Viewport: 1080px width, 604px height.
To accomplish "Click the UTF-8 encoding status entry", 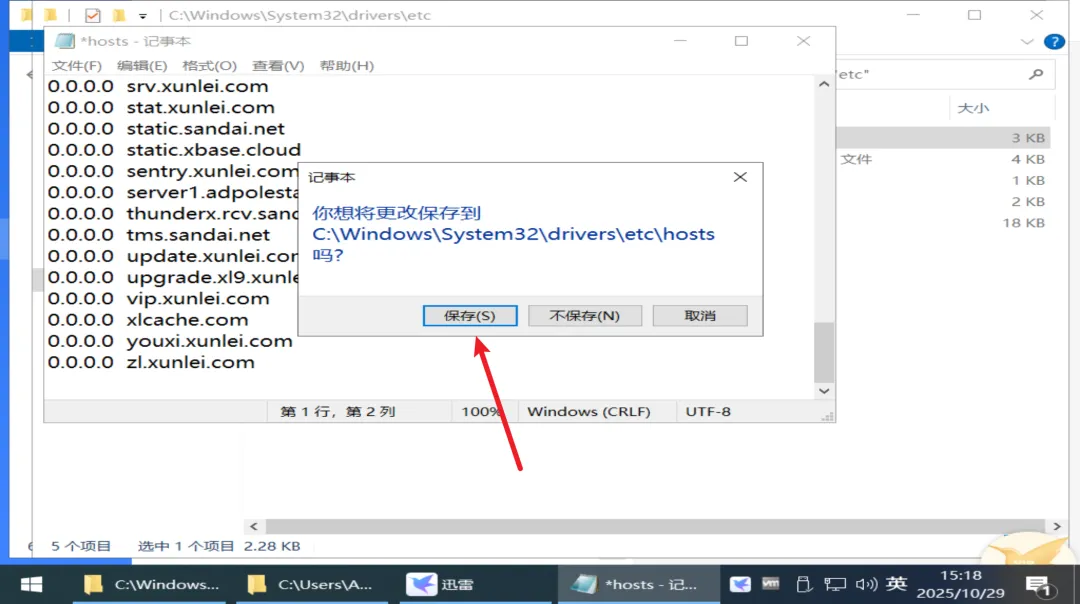I will pos(708,412).
